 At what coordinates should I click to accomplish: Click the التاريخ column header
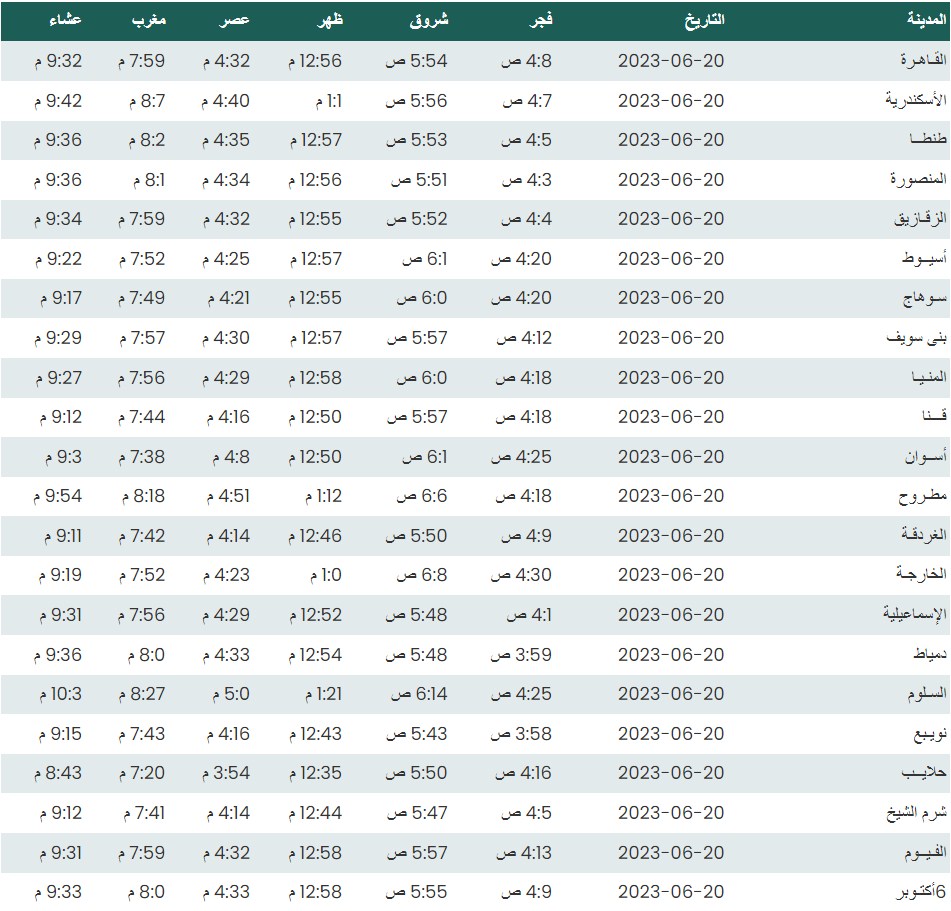[704, 20]
